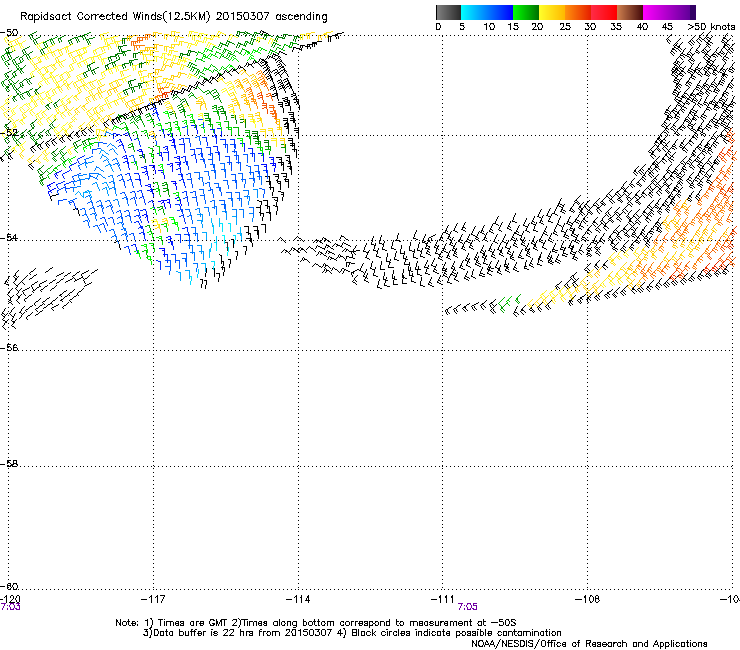
Task: Click the legend tick label '40'
Action: 642,27
